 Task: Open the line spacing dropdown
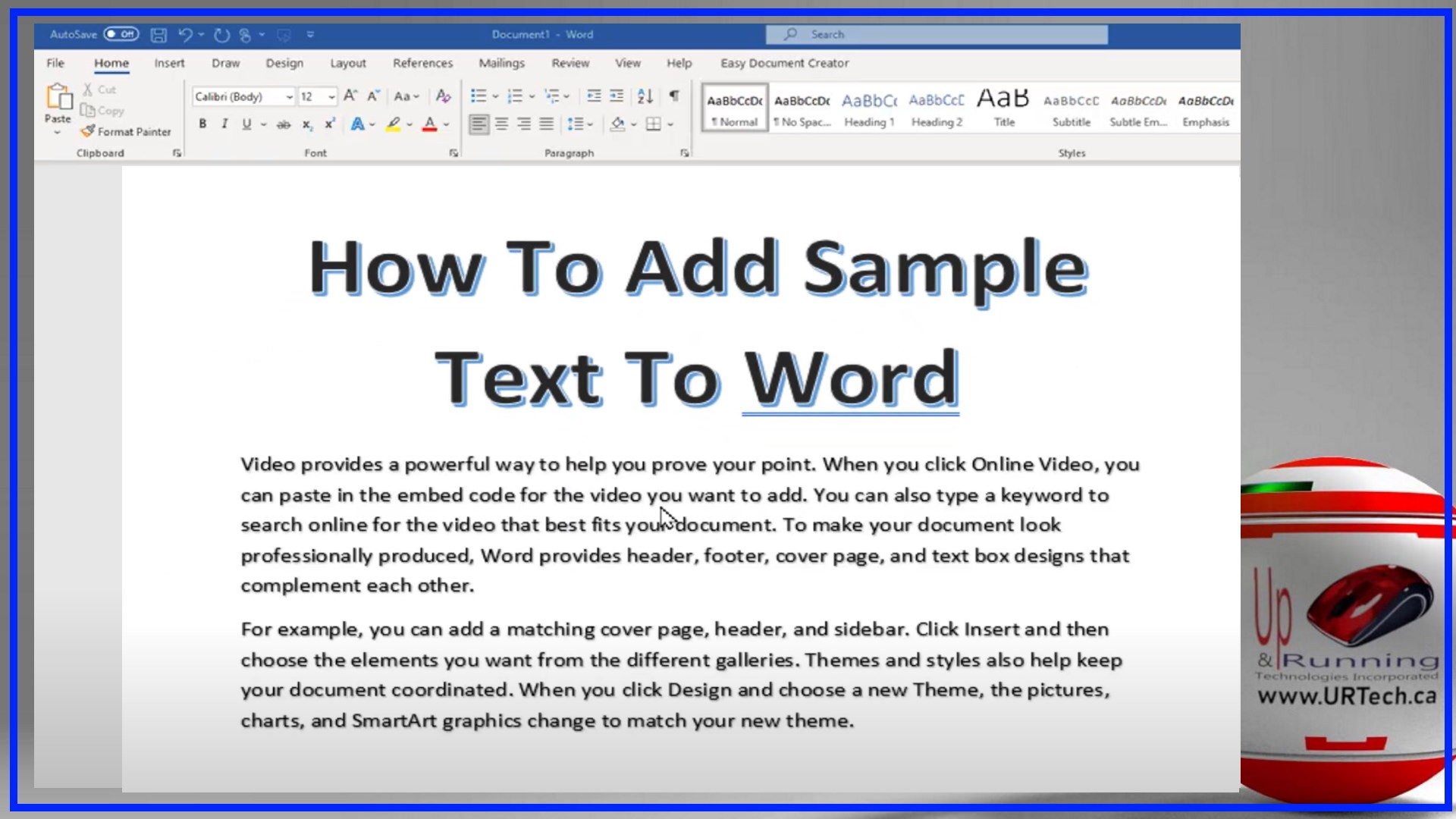[589, 124]
